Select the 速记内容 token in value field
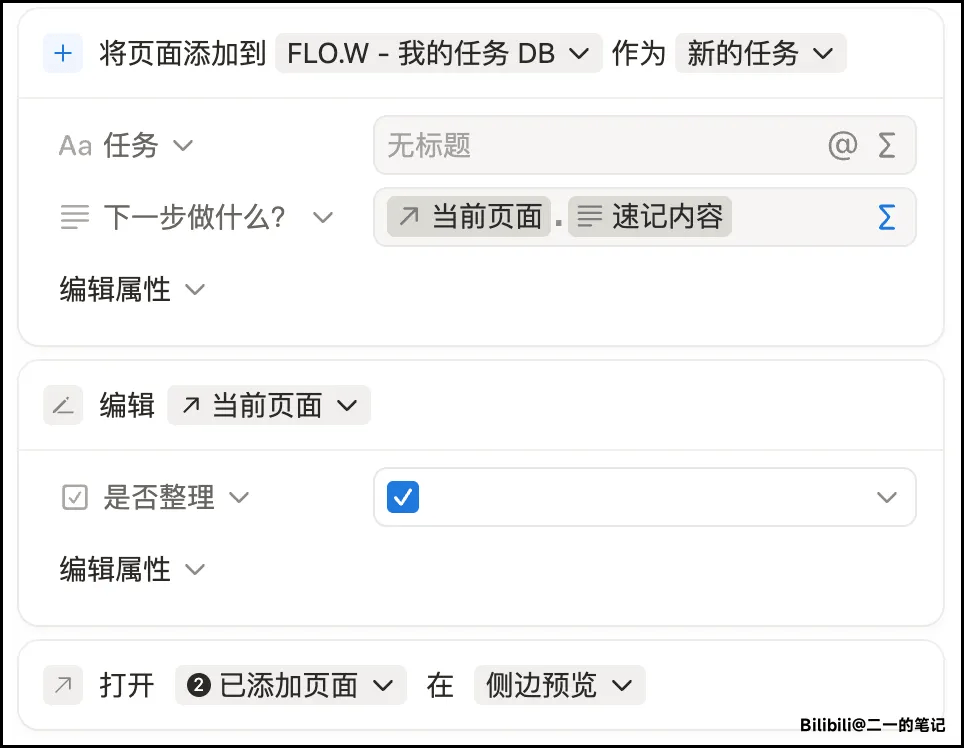The height and width of the screenshot is (748, 964). 650,217
